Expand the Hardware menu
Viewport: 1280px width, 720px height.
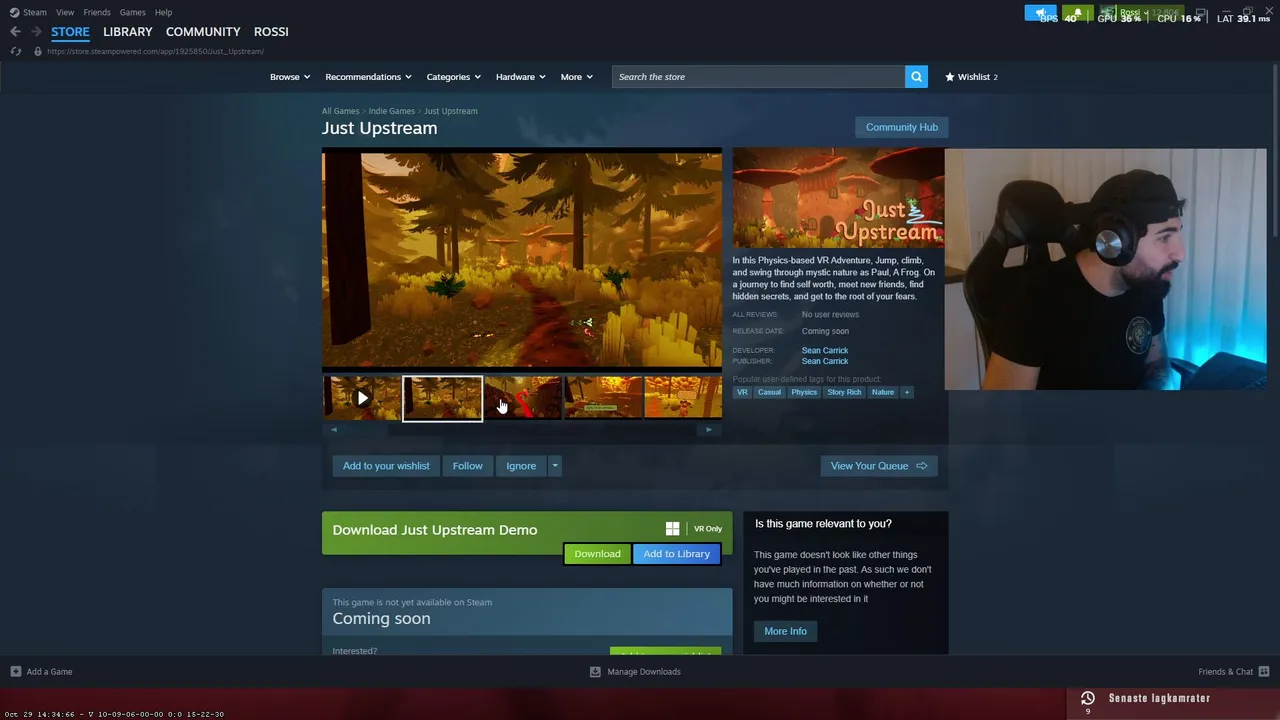(x=521, y=77)
